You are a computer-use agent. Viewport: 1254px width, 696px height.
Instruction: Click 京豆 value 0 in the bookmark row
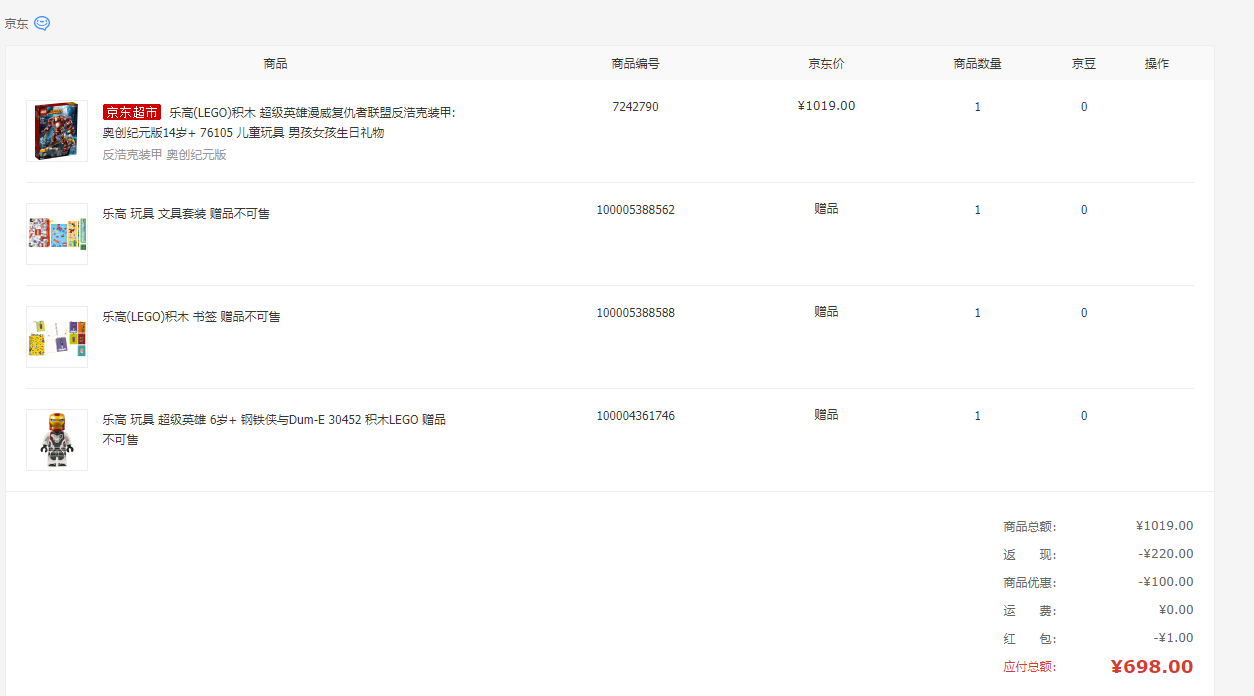coord(1084,313)
